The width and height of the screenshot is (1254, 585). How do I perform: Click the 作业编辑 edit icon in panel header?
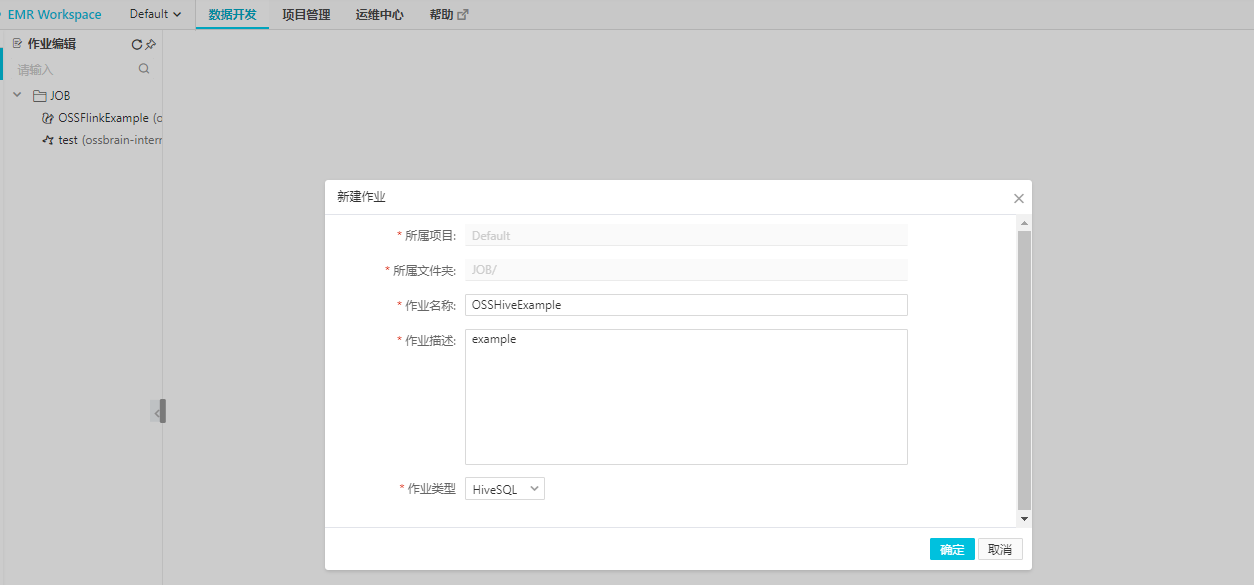point(17,44)
